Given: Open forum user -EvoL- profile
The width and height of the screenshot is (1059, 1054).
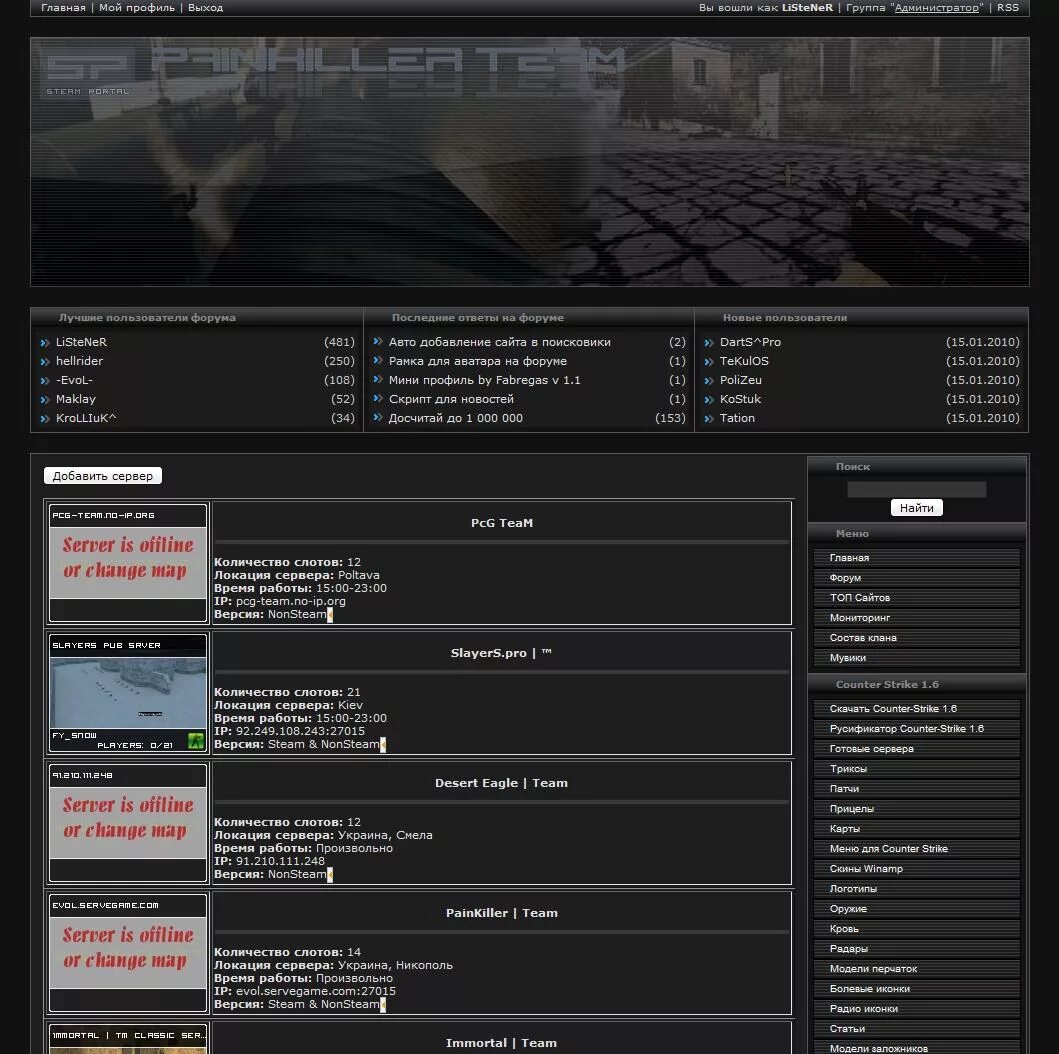Looking at the screenshot, I should pos(74,380).
